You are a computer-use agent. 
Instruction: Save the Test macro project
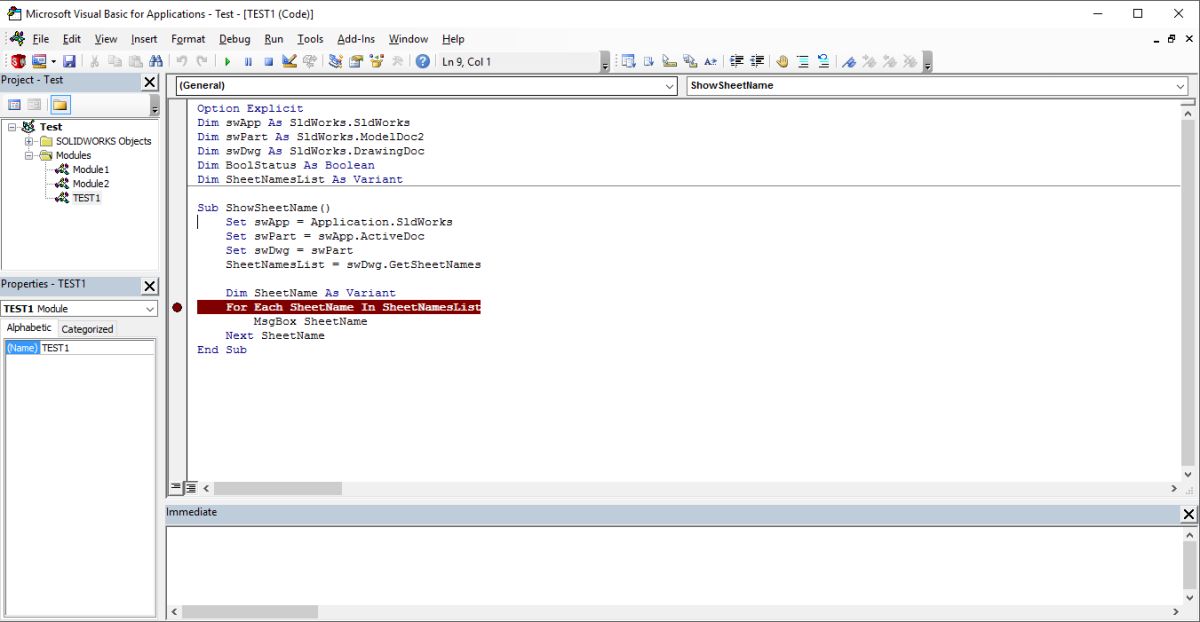point(69,62)
